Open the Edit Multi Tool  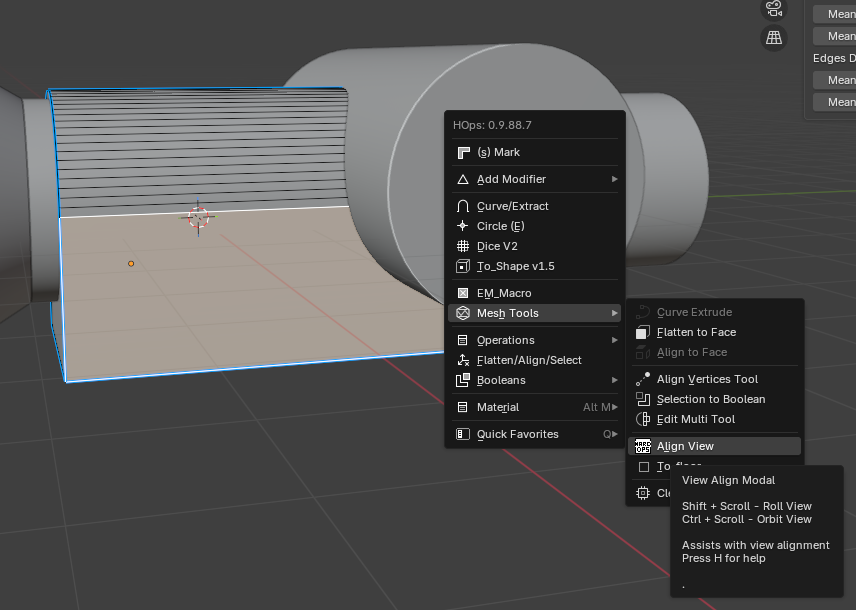(x=715, y=419)
